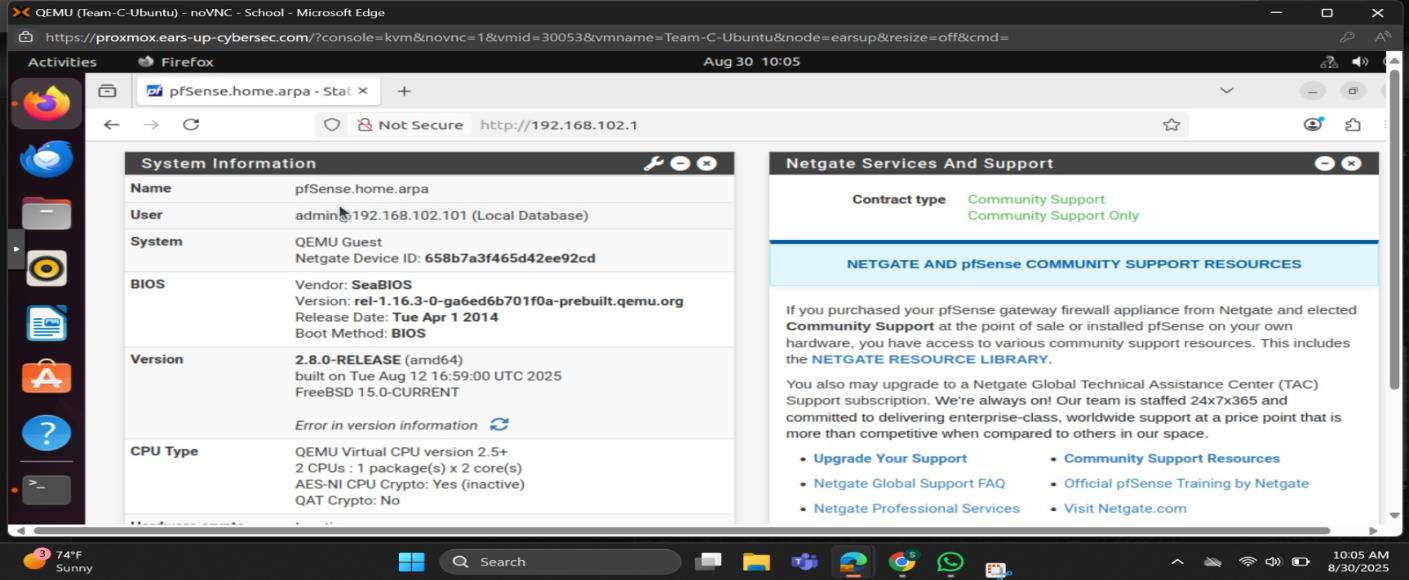Viewport: 1409px width, 580px height.
Task: Open WhatsApp from the Windows taskbar
Action: (948, 561)
